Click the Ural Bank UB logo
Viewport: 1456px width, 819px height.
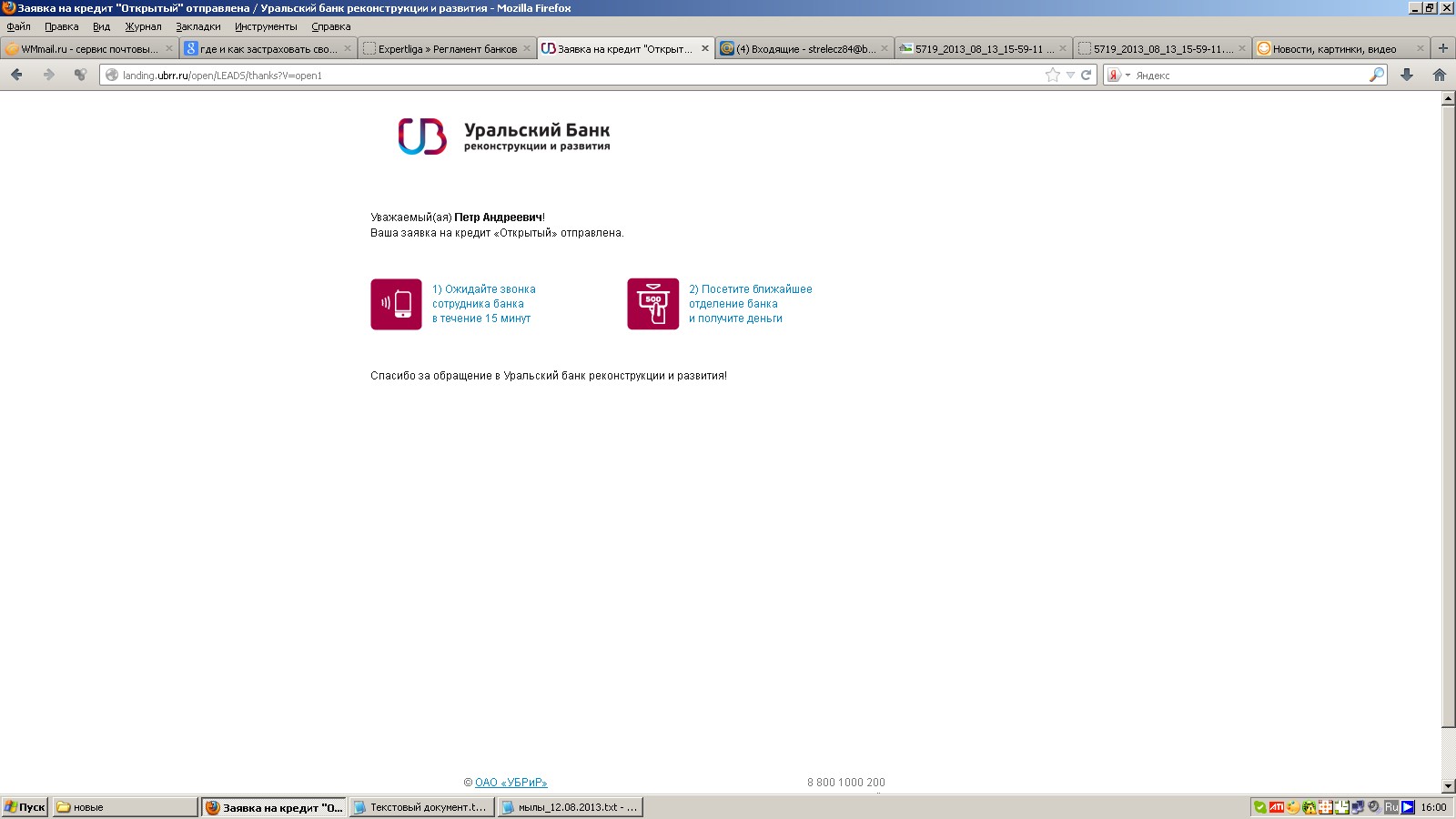pyautogui.click(x=422, y=136)
